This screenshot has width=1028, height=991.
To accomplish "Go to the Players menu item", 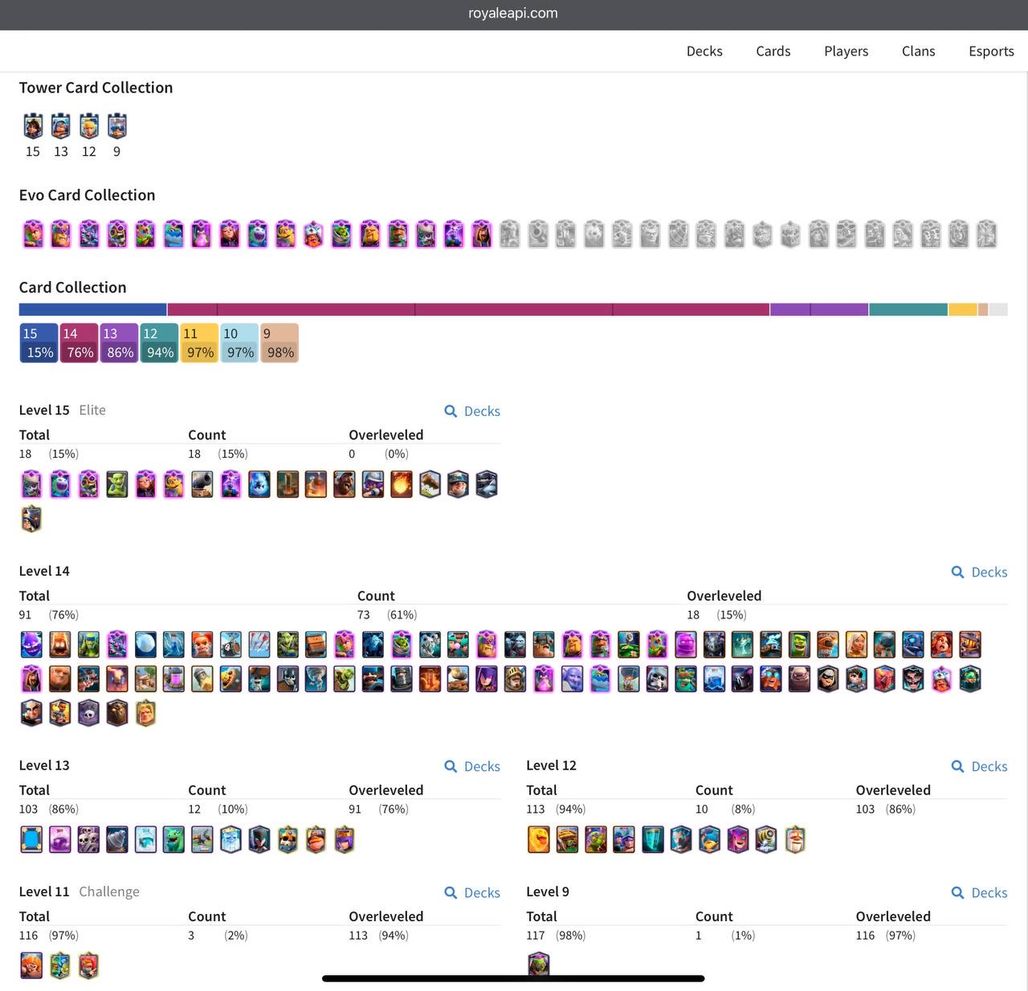I will pos(846,51).
